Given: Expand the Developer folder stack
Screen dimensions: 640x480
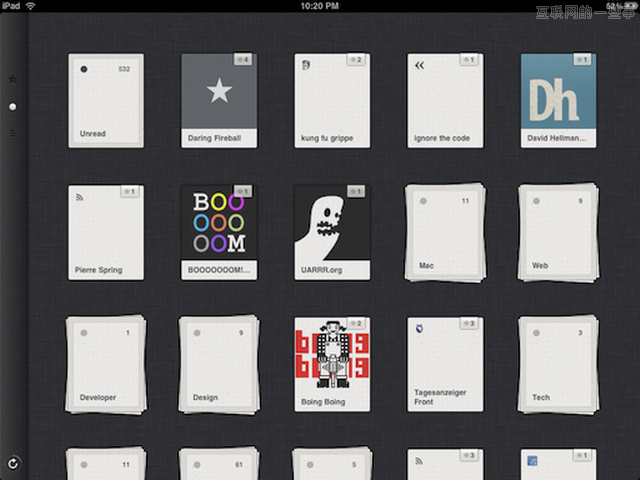Looking at the screenshot, I should pyautogui.click(x=106, y=364).
